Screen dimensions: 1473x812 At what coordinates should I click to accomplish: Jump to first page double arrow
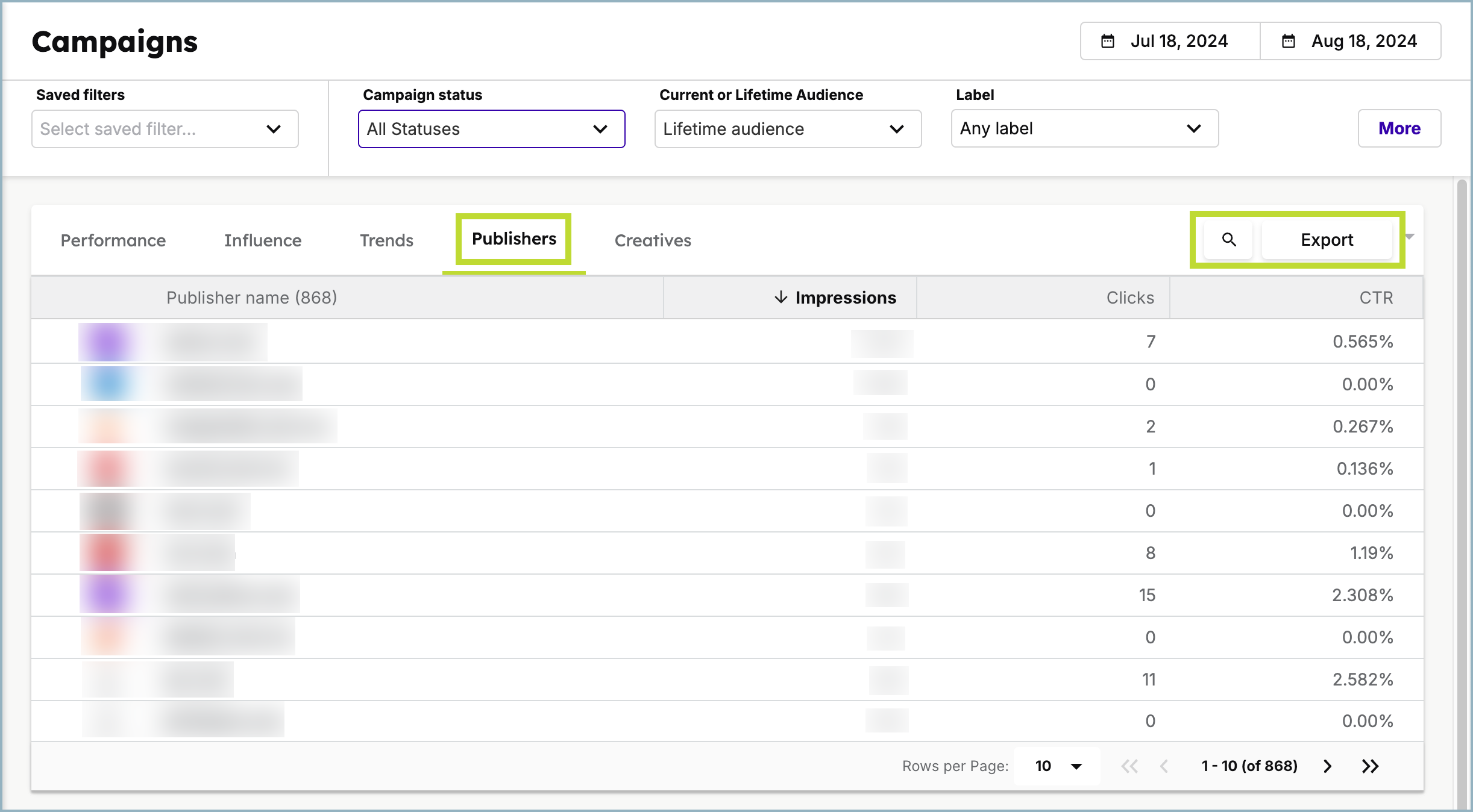(x=1129, y=766)
